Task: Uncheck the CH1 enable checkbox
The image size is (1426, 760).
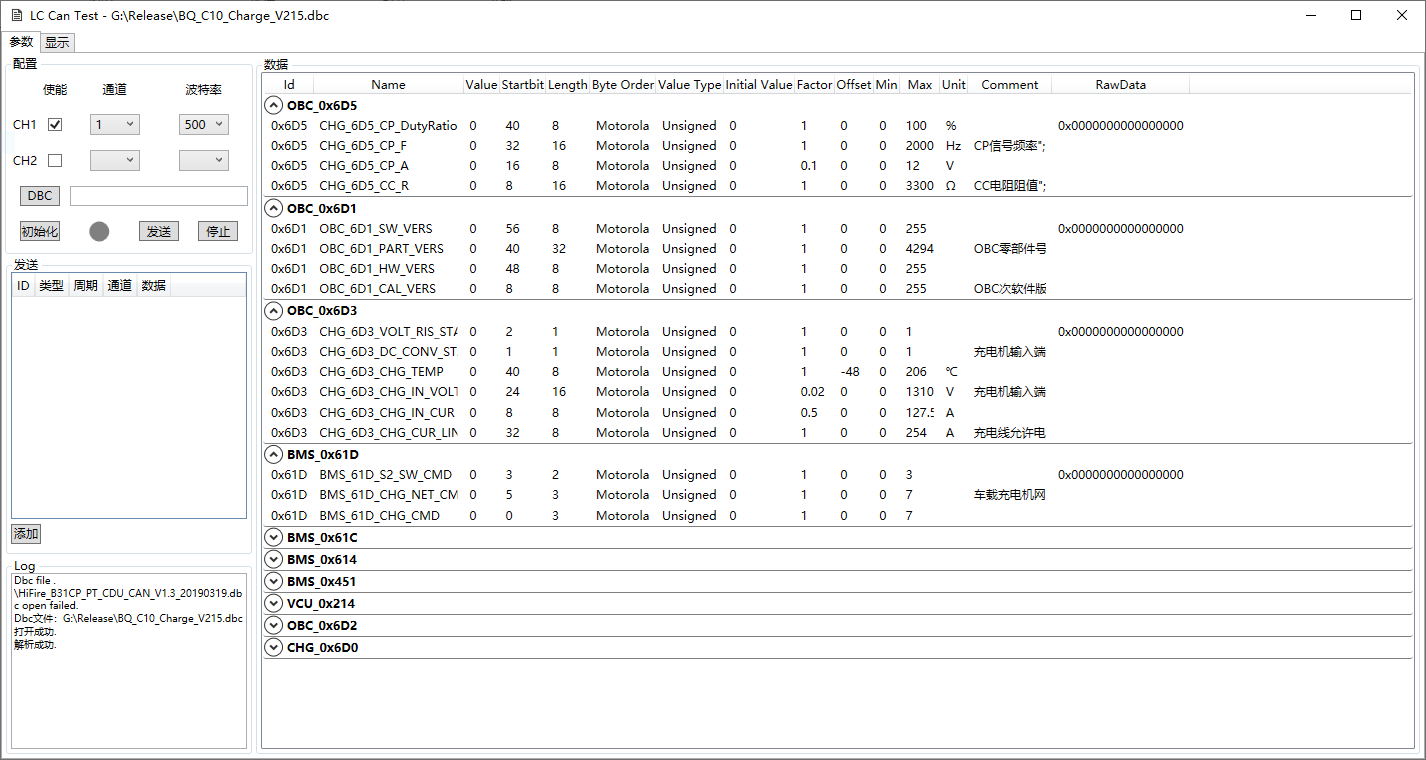Action: (x=55, y=125)
